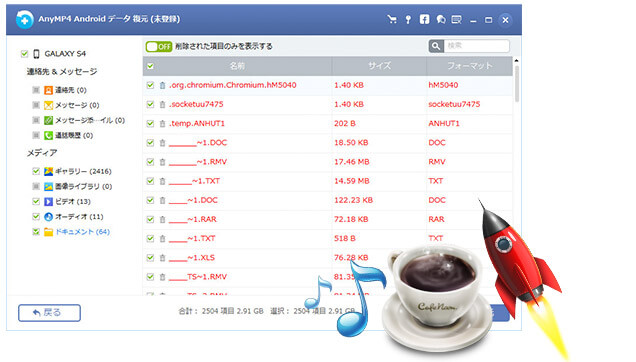Click the key register icon
This screenshot has height=362, width=636.
pos(408,19)
